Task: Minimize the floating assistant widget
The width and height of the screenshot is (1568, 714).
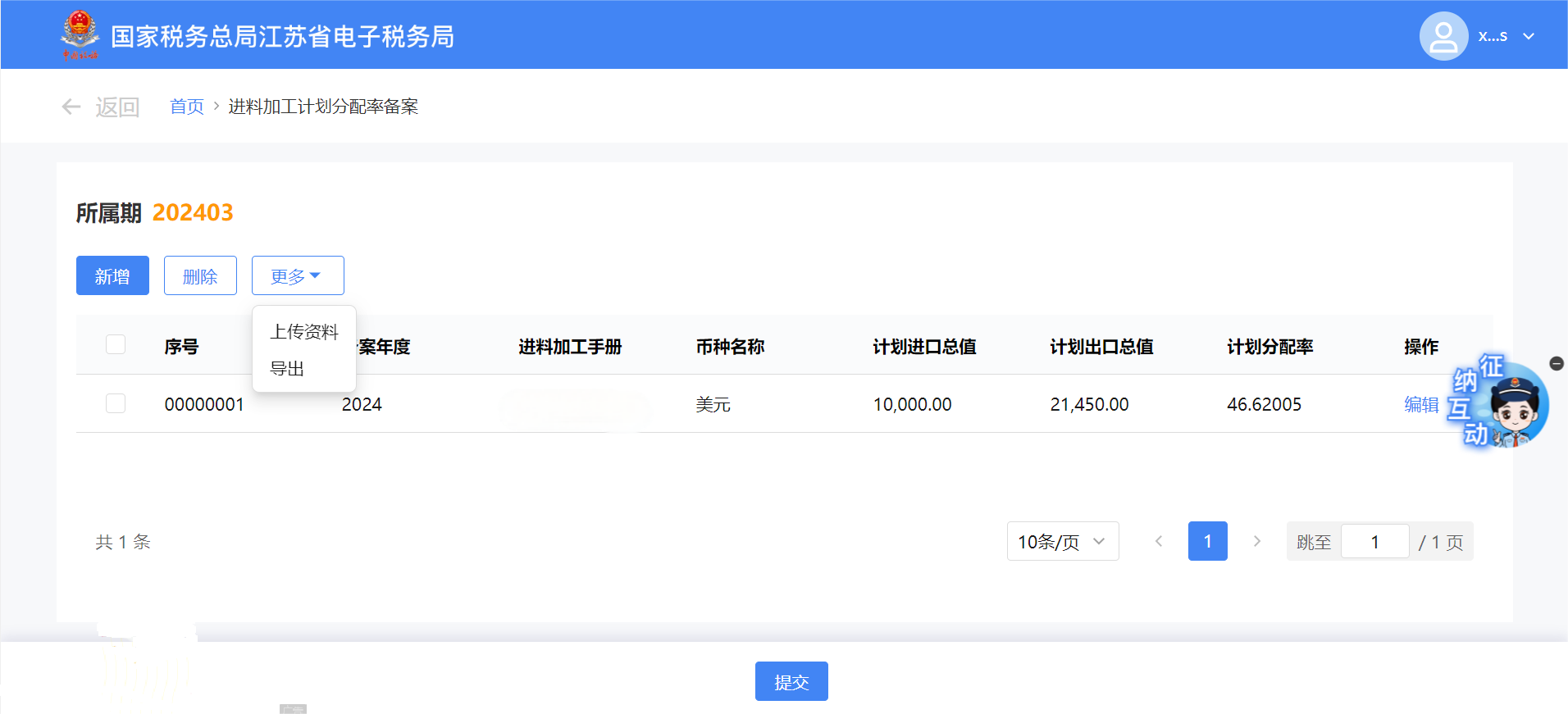Action: (1556, 363)
